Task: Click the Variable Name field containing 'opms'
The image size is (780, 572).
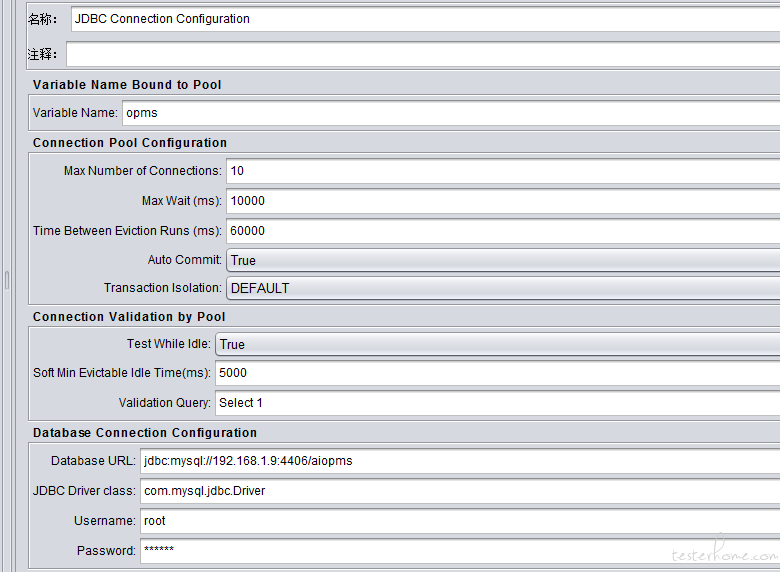Action: pos(451,113)
